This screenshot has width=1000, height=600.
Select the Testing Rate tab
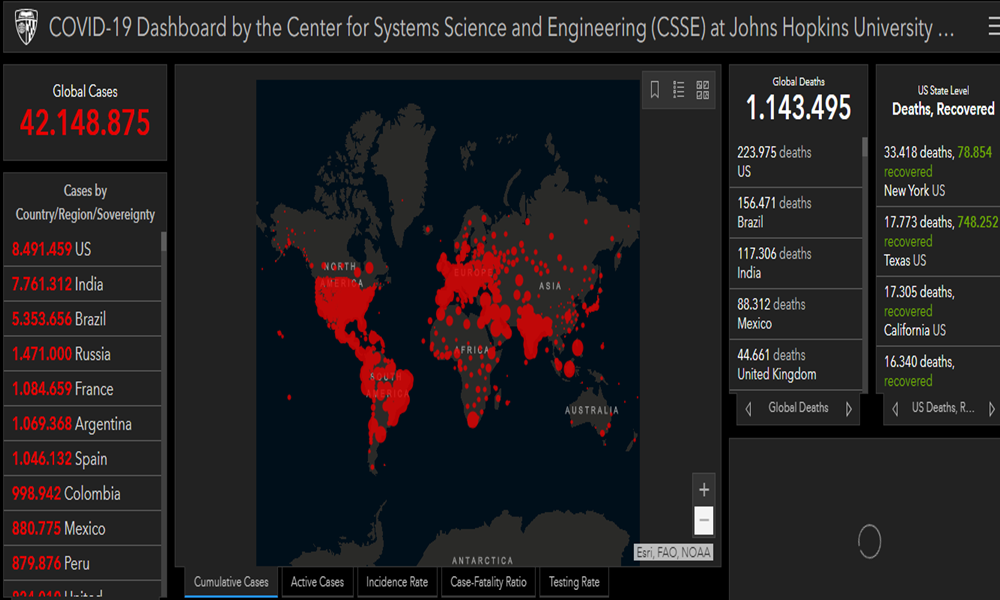pos(574,582)
